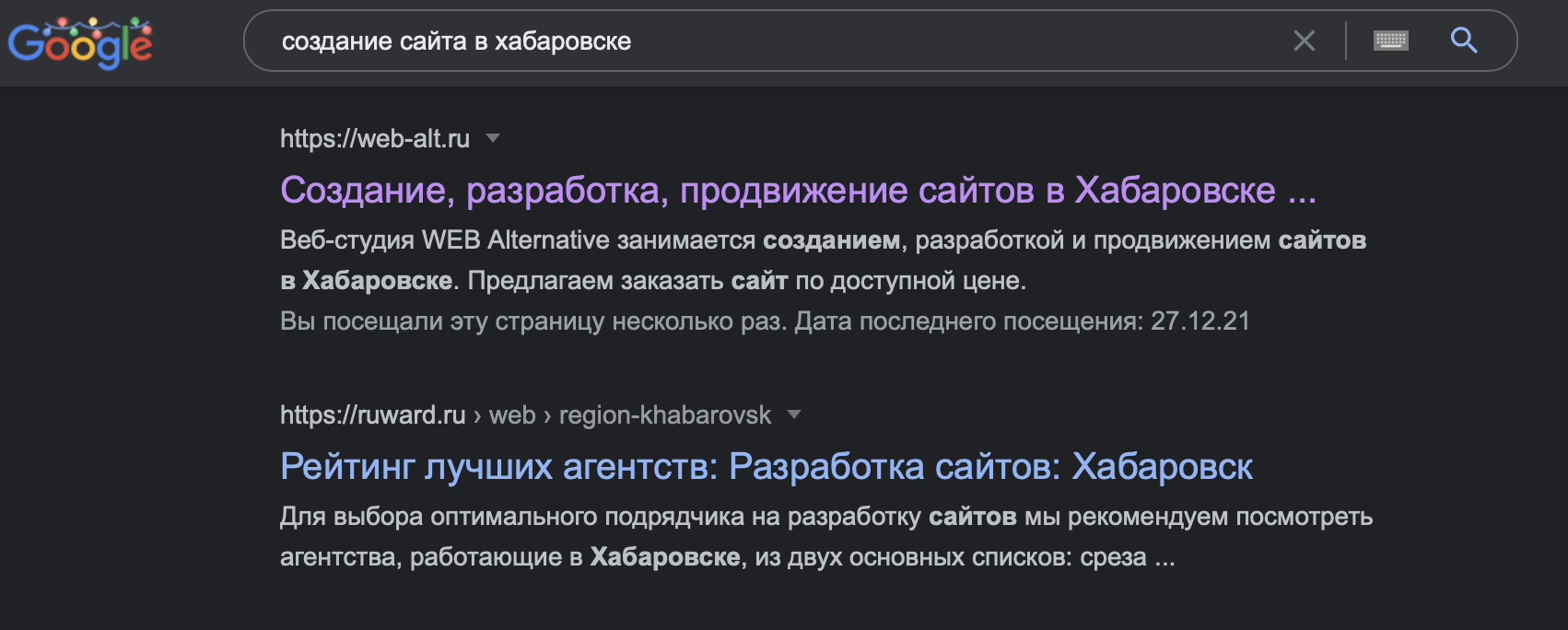Screen dimensions: 1568x630
Task: Expand the options arrow after region-khabarovsk
Action: click(x=794, y=414)
